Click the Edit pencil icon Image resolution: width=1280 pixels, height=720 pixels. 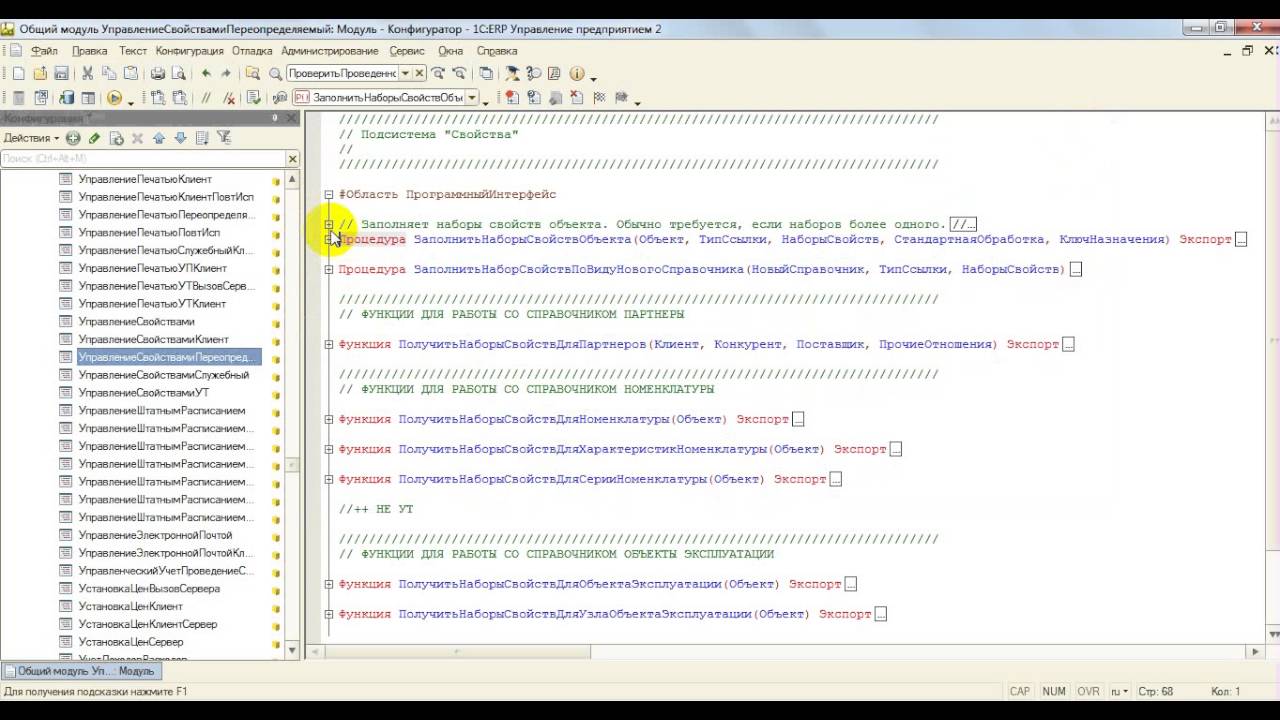pos(94,138)
